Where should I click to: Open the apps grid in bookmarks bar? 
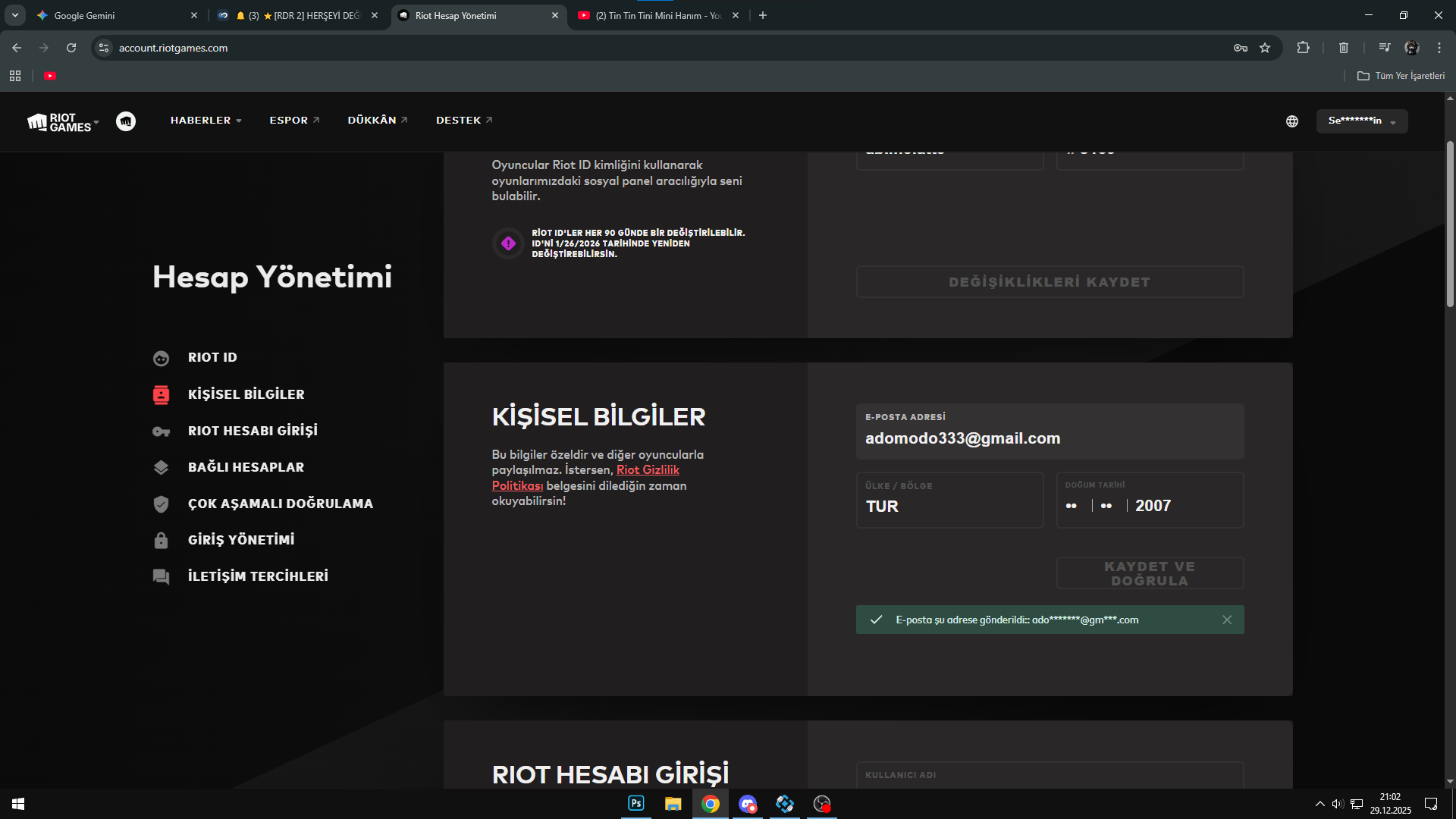coord(15,76)
